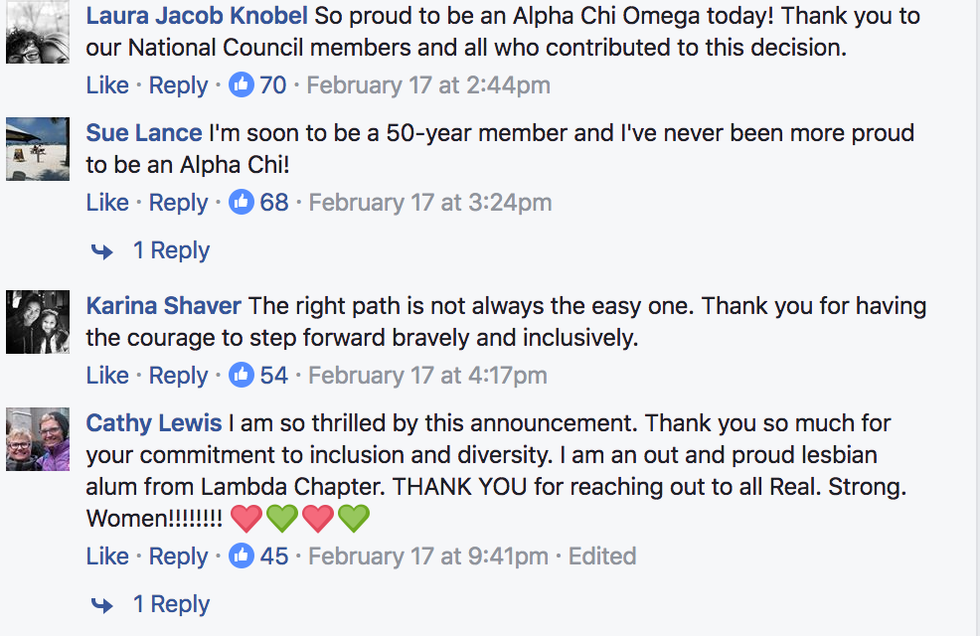Click the thumbs-up icon showing 68 likes
This screenshot has height=636, width=980.
(241, 202)
